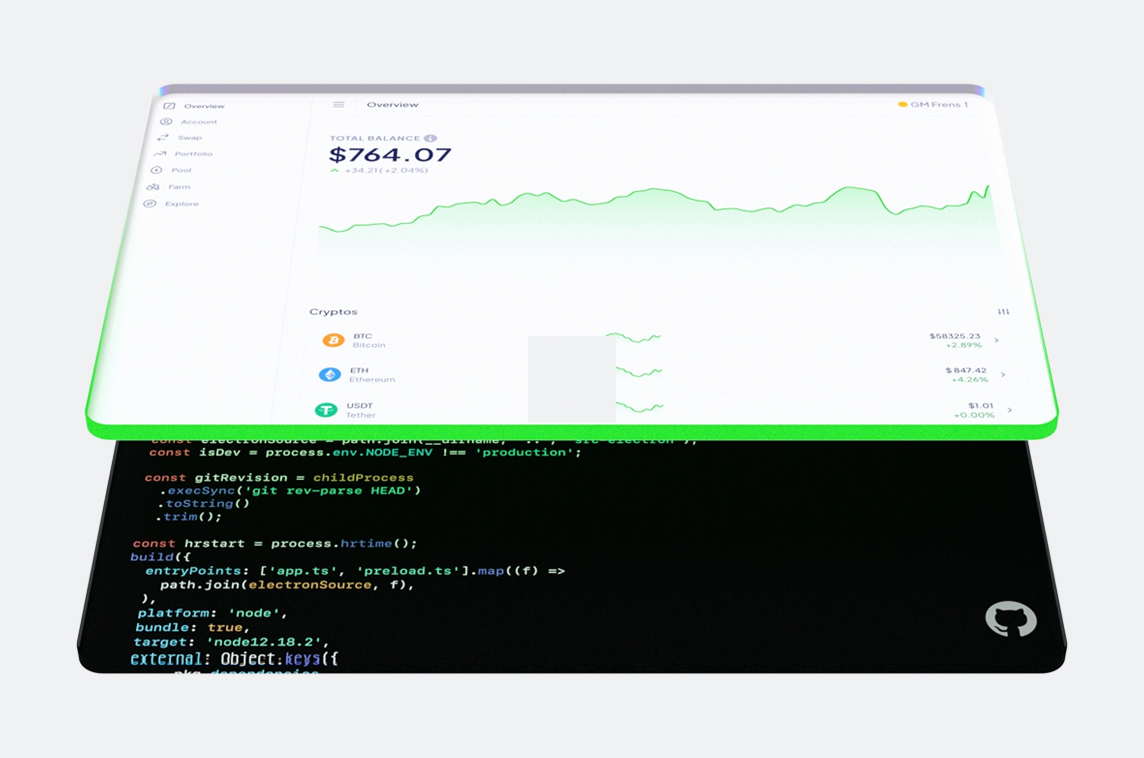
Task: Click the TOTAL BALANCE label
Action: pos(375,138)
